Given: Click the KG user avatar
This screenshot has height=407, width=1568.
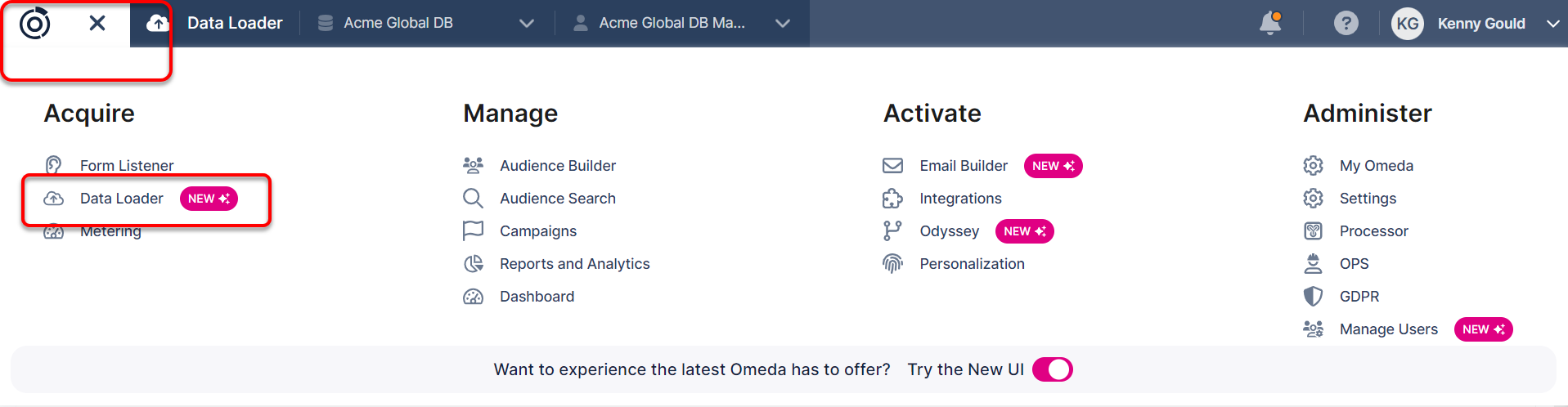Looking at the screenshot, I should tap(1407, 24).
